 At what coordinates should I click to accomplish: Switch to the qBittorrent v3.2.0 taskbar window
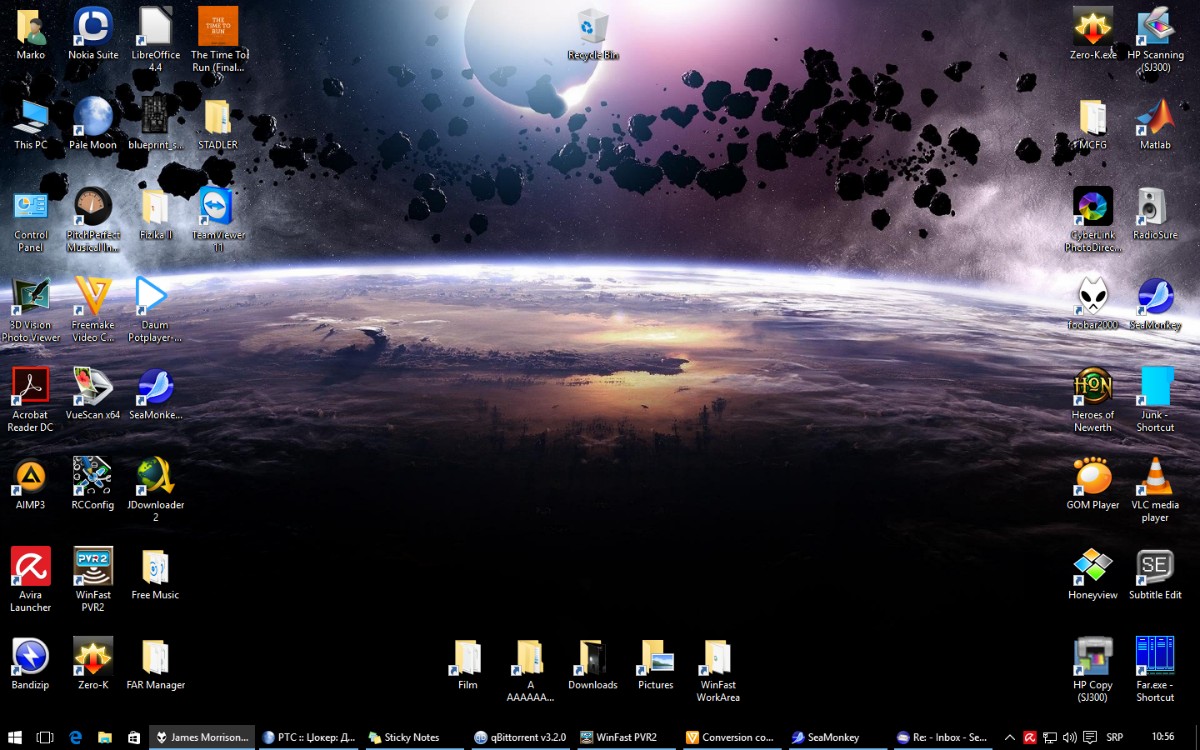(x=520, y=737)
